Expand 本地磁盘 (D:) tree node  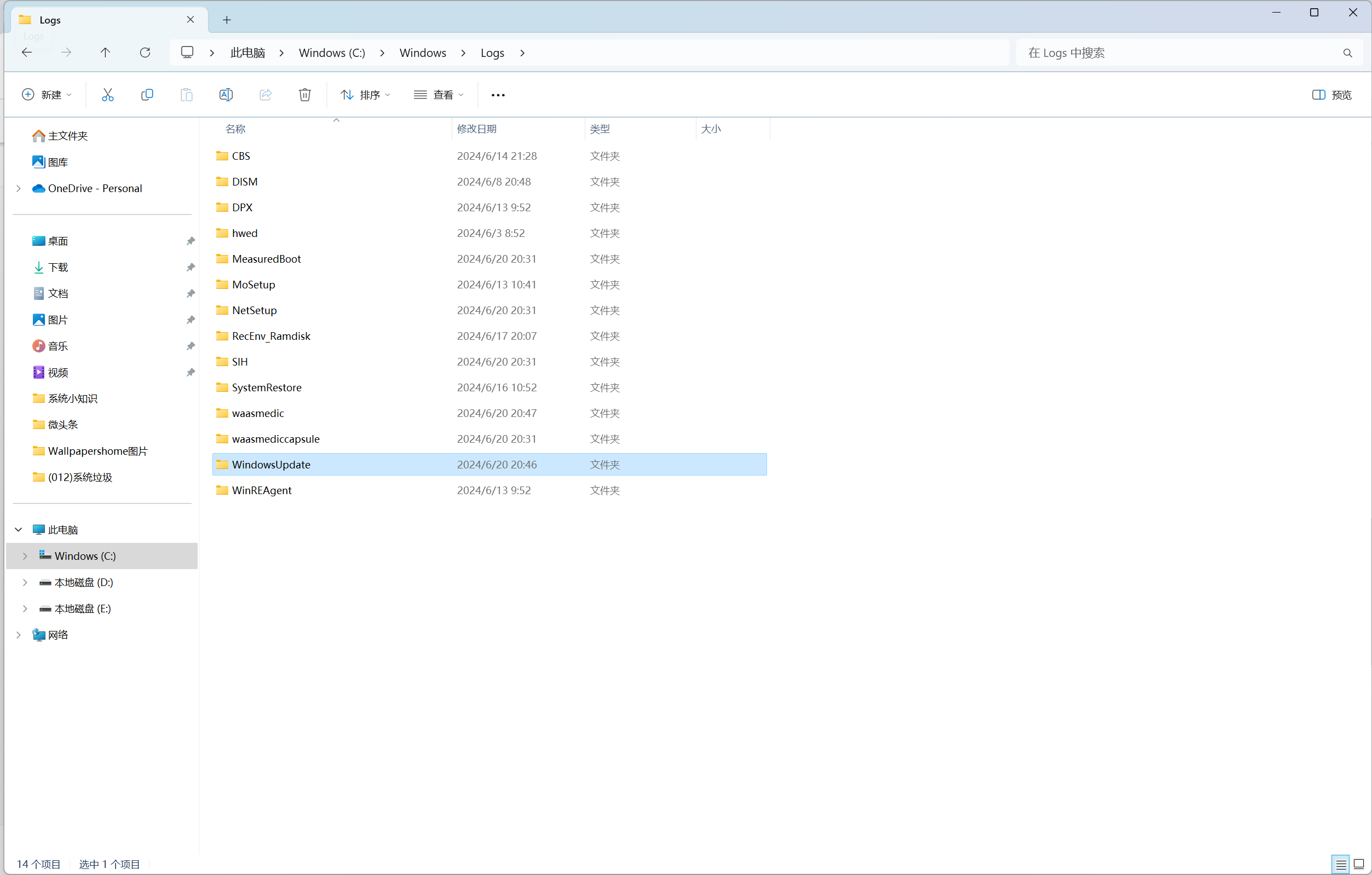click(x=25, y=582)
